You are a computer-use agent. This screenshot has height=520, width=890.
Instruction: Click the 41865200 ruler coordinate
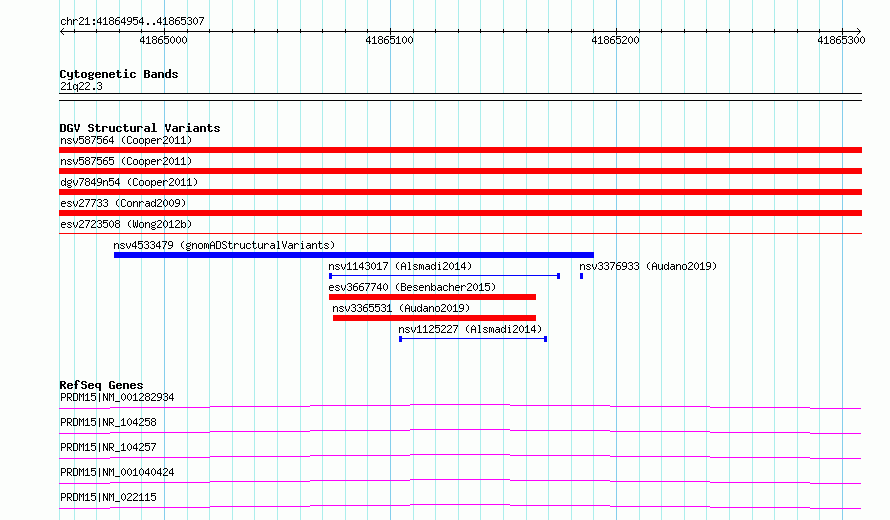[615, 40]
